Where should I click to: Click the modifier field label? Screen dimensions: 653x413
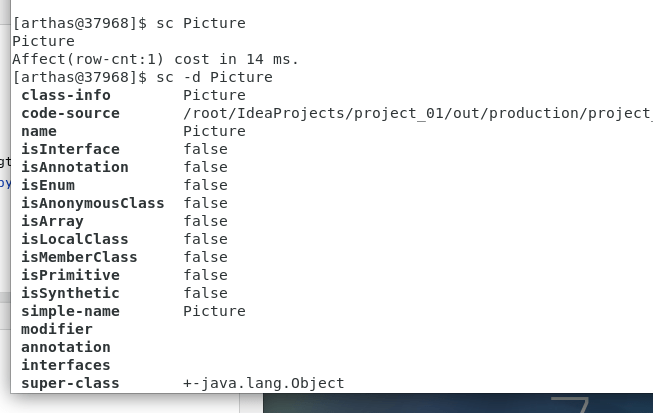tap(57, 329)
